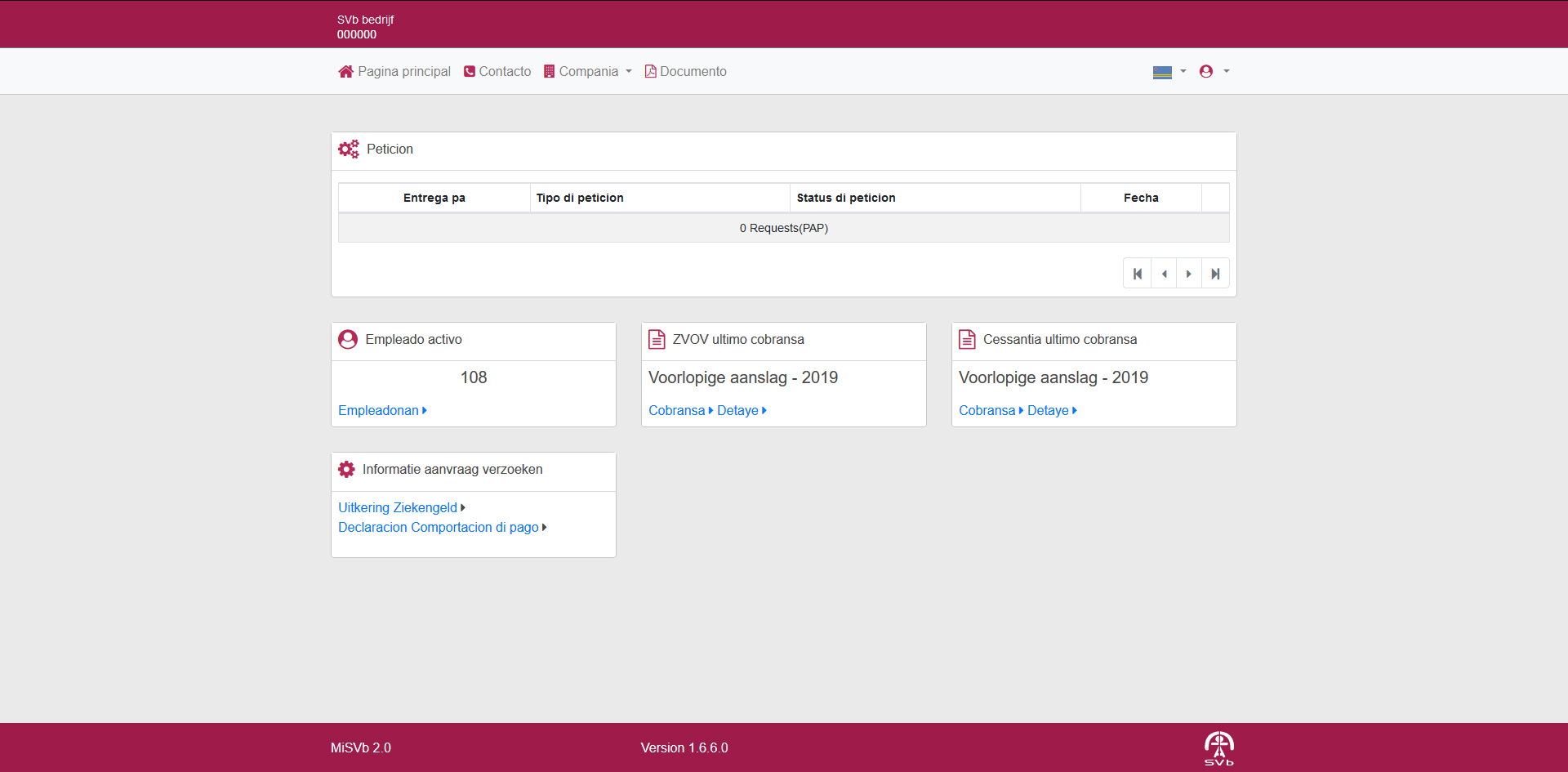Image resolution: width=1568 pixels, height=772 pixels.
Task: Jump to last page of Peticion table
Action: point(1215,274)
